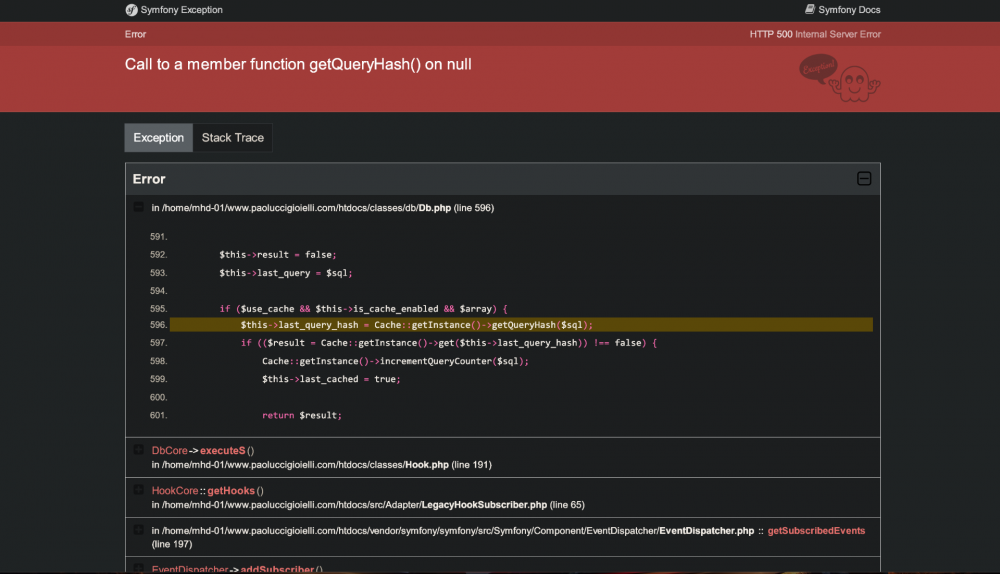Click the 'Error' panel heading
Viewport: 1000px width, 574px height.
(149, 179)
